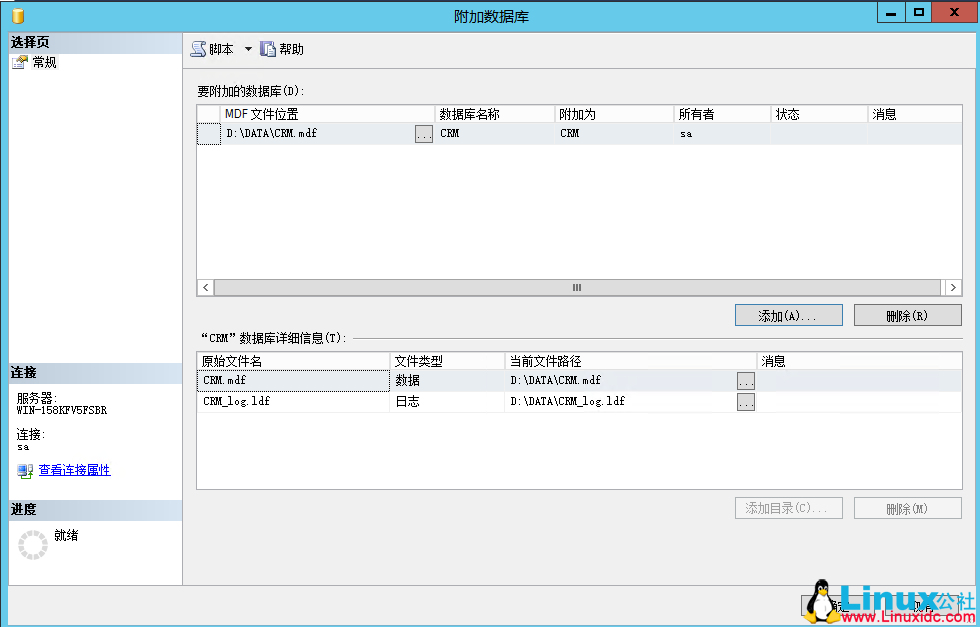This screenshot has width=980, height=627.
Task: Select the CRM.mdf row in the details grid
Action: [x=290, y=380]
